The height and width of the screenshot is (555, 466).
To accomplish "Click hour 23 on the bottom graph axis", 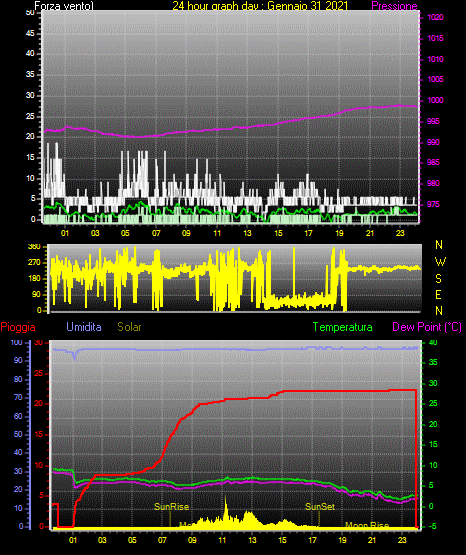I will coord(402,540).
